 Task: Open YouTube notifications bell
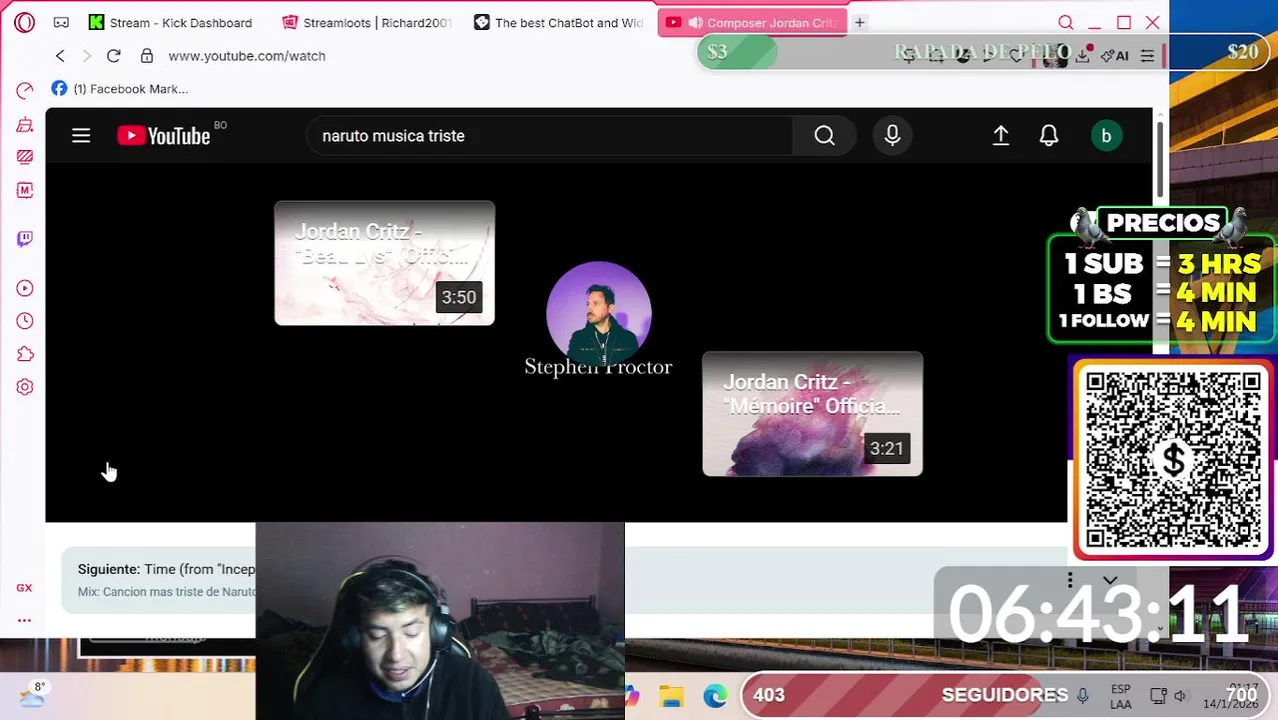pyautogui.click(x=1049, y=136)
